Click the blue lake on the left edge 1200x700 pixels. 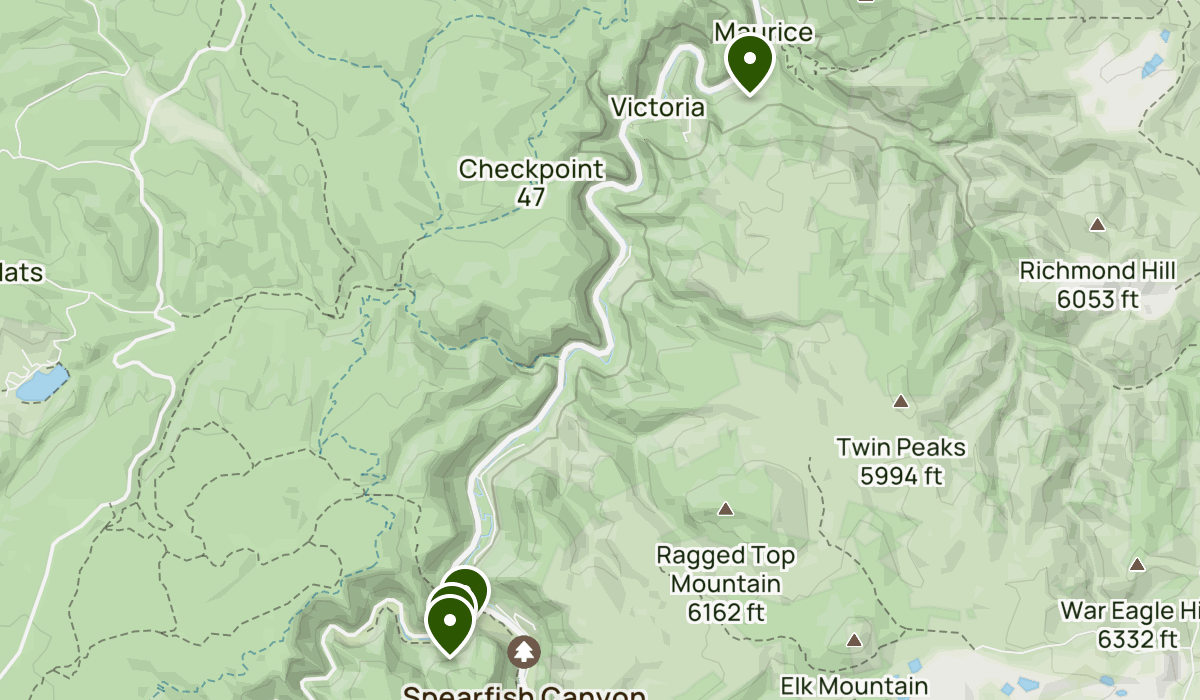[40, 381]
